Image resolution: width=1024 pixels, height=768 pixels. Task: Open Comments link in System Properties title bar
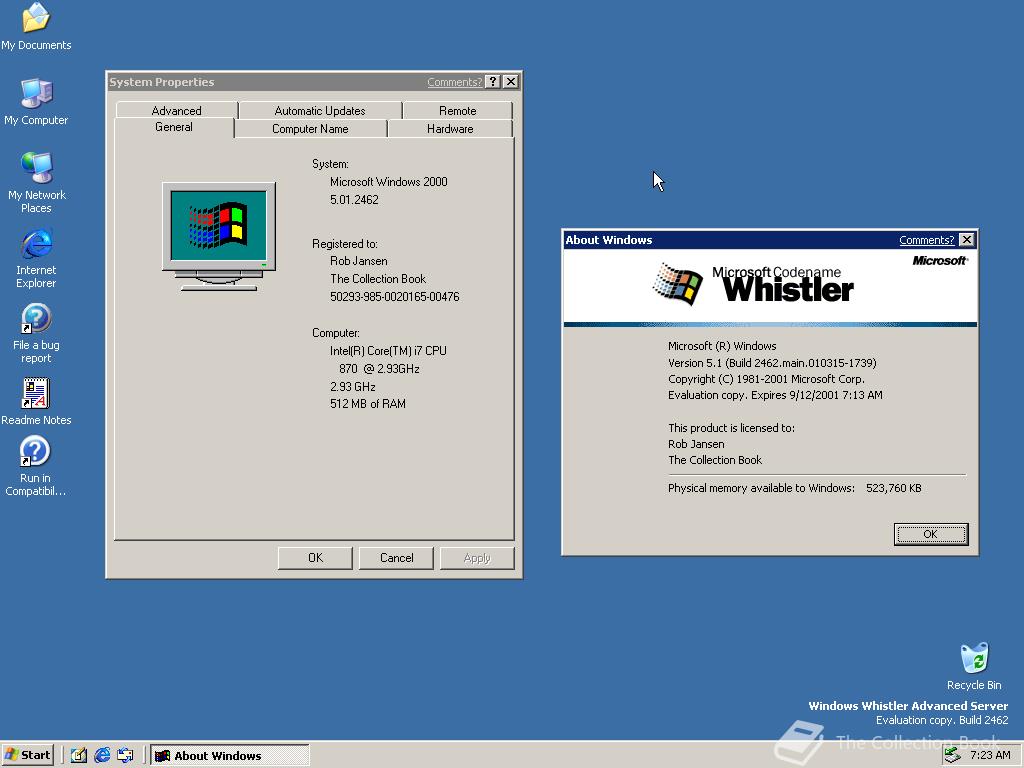[x=455, y=82]
